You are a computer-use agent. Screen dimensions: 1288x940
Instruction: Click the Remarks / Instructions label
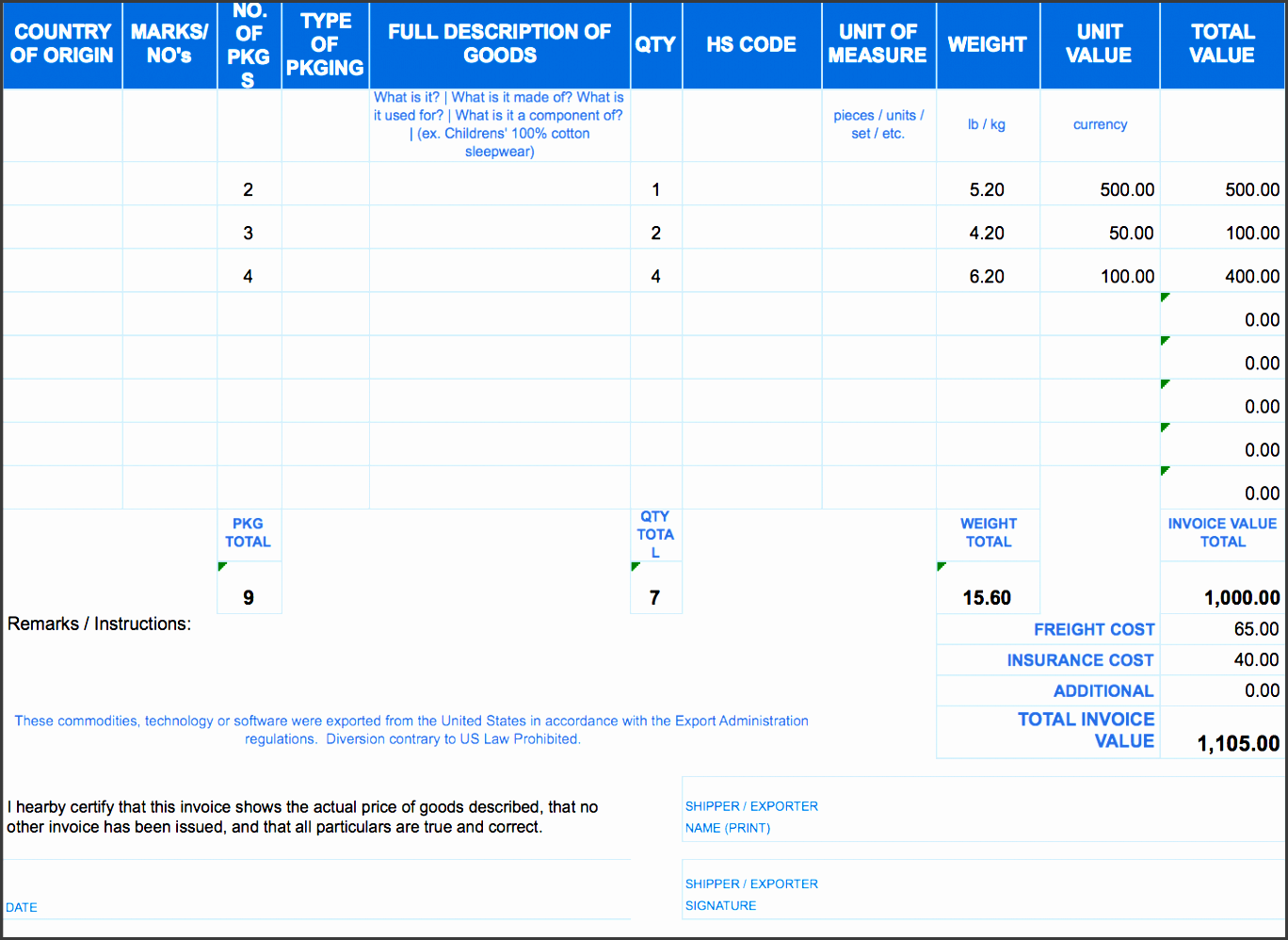pos(99,624)
